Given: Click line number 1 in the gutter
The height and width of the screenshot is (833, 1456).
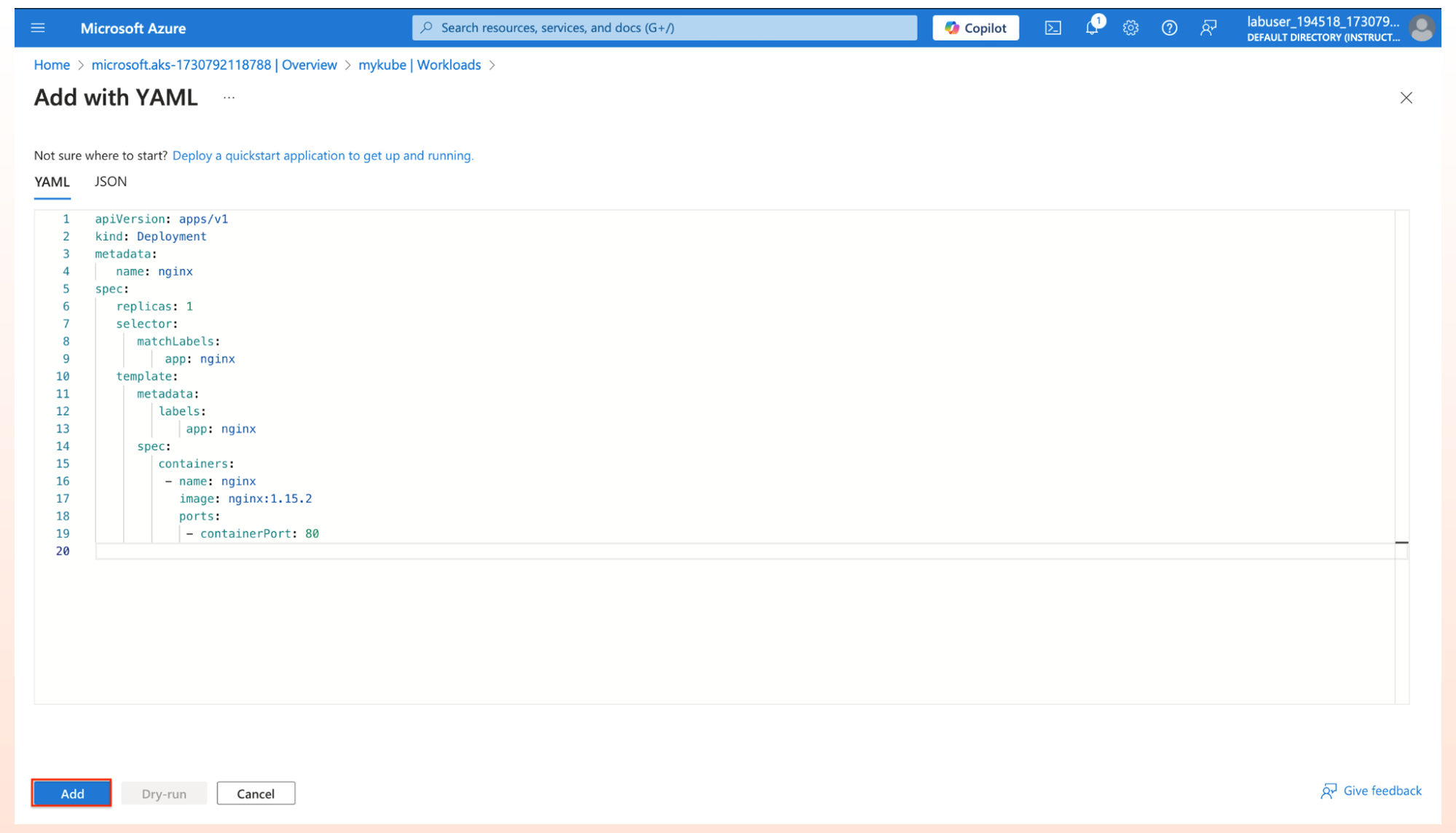Looking at the screenshot, I should tap(66, 219).
